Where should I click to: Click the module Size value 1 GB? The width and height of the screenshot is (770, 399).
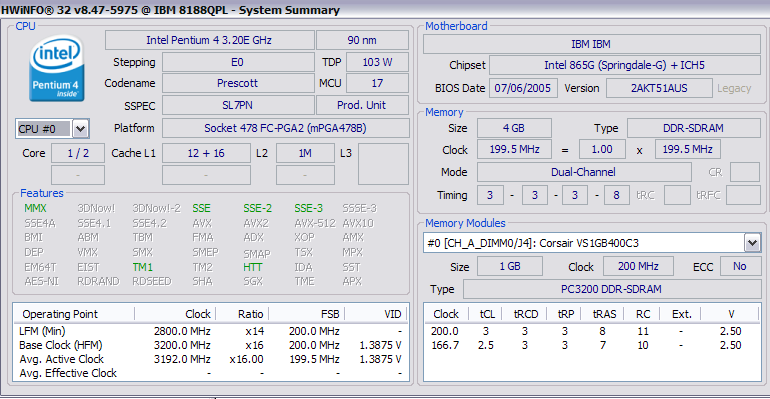[510, 266]
